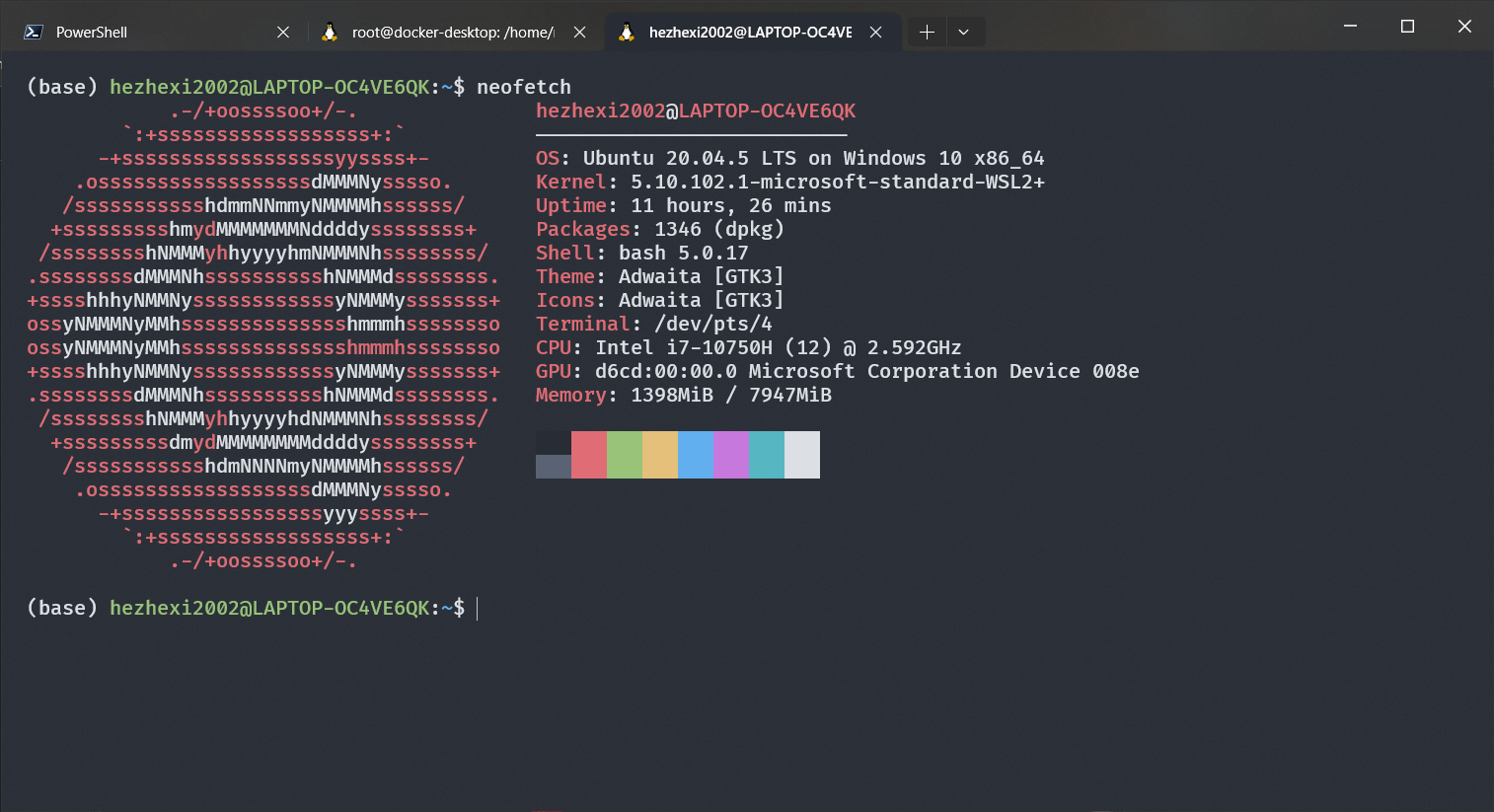
Task: Click the green swatch in the terminal color bar
Action: click(x=624, y=454)
